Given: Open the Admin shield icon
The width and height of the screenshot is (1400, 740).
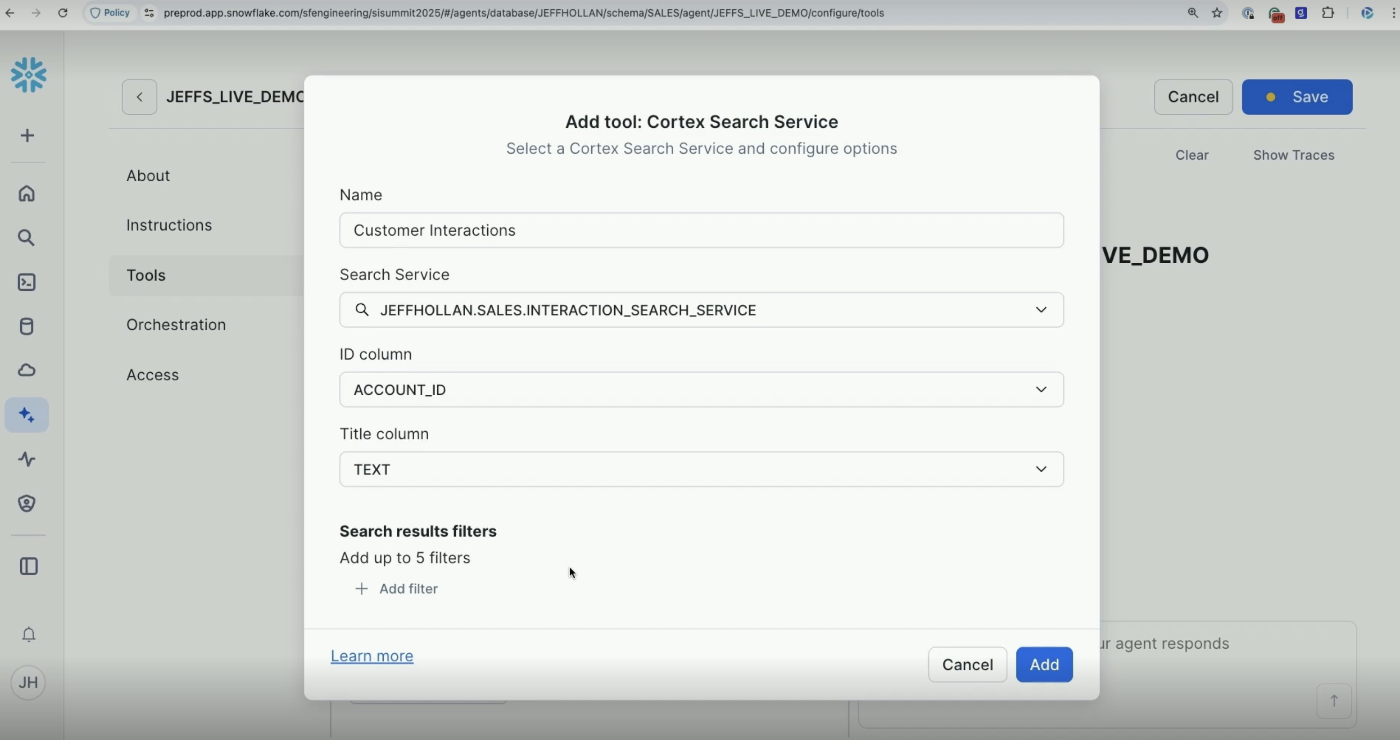Looking at the screenshot, I should coord(27,503).
